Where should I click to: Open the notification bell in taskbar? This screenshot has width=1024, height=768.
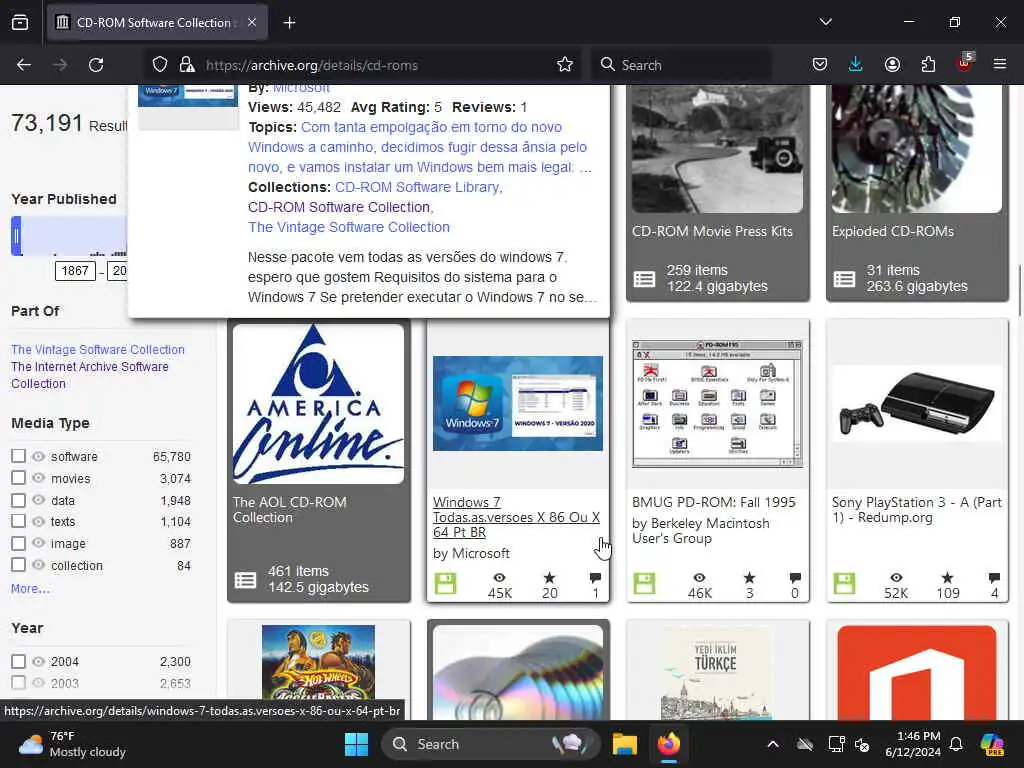tap(956, 744)
